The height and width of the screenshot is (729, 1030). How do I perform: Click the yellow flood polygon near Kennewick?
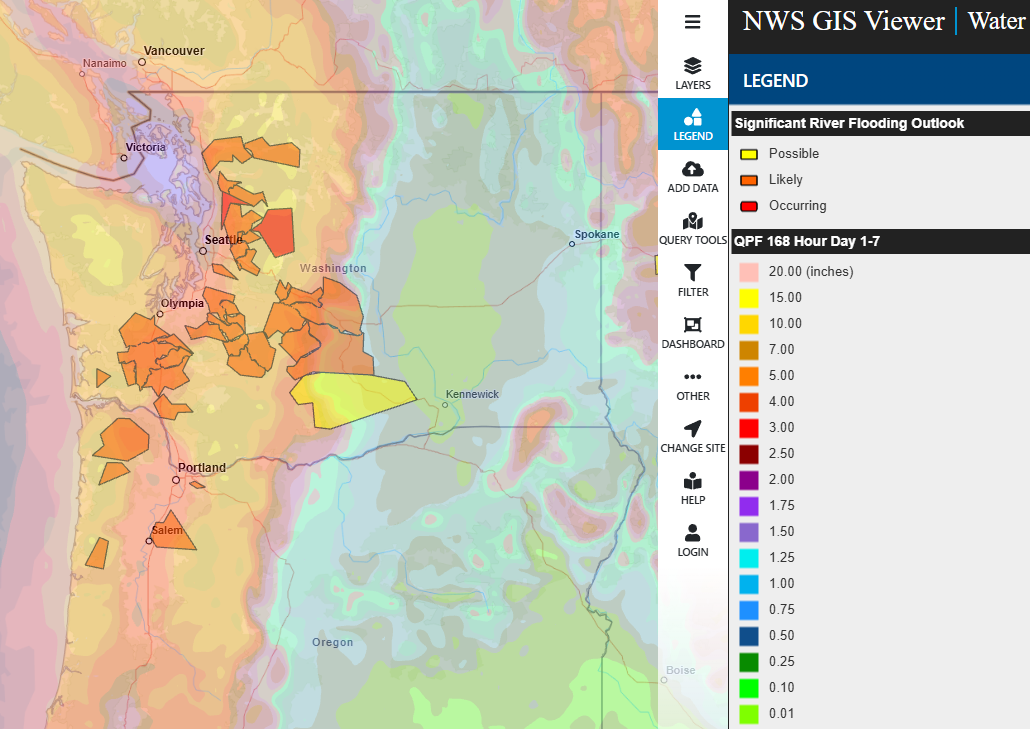(x=350, y=396)
